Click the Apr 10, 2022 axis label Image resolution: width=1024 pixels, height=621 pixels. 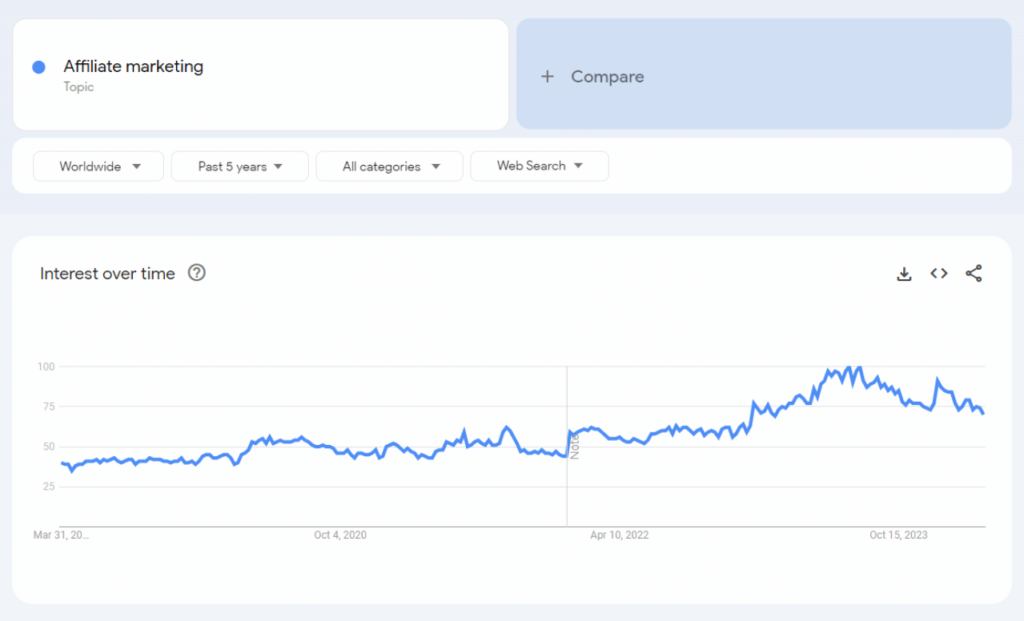point(619,535)
